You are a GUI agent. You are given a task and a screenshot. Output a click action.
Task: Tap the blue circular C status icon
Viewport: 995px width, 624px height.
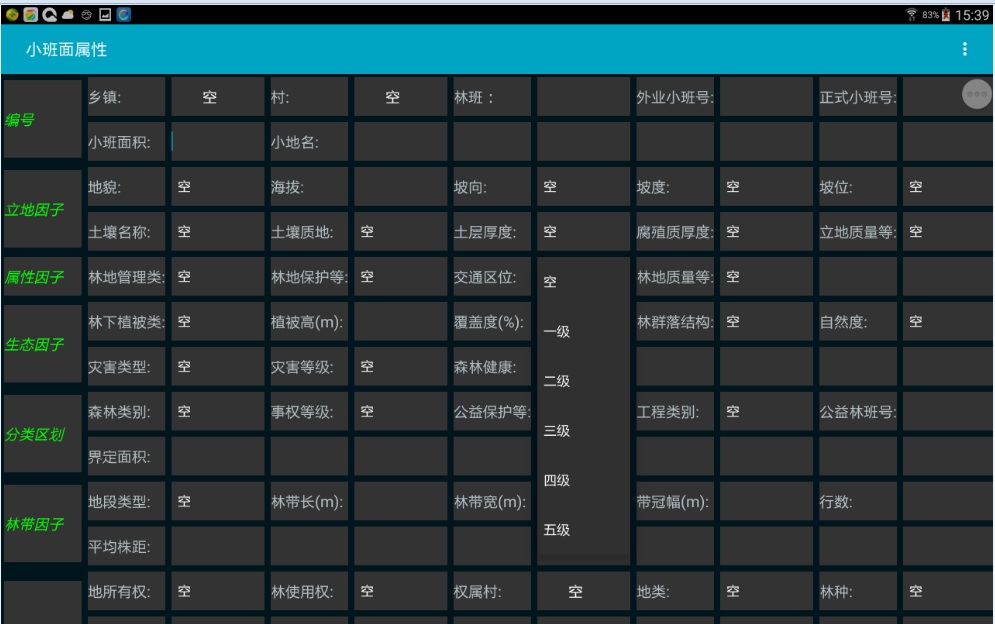coord(123,15)
